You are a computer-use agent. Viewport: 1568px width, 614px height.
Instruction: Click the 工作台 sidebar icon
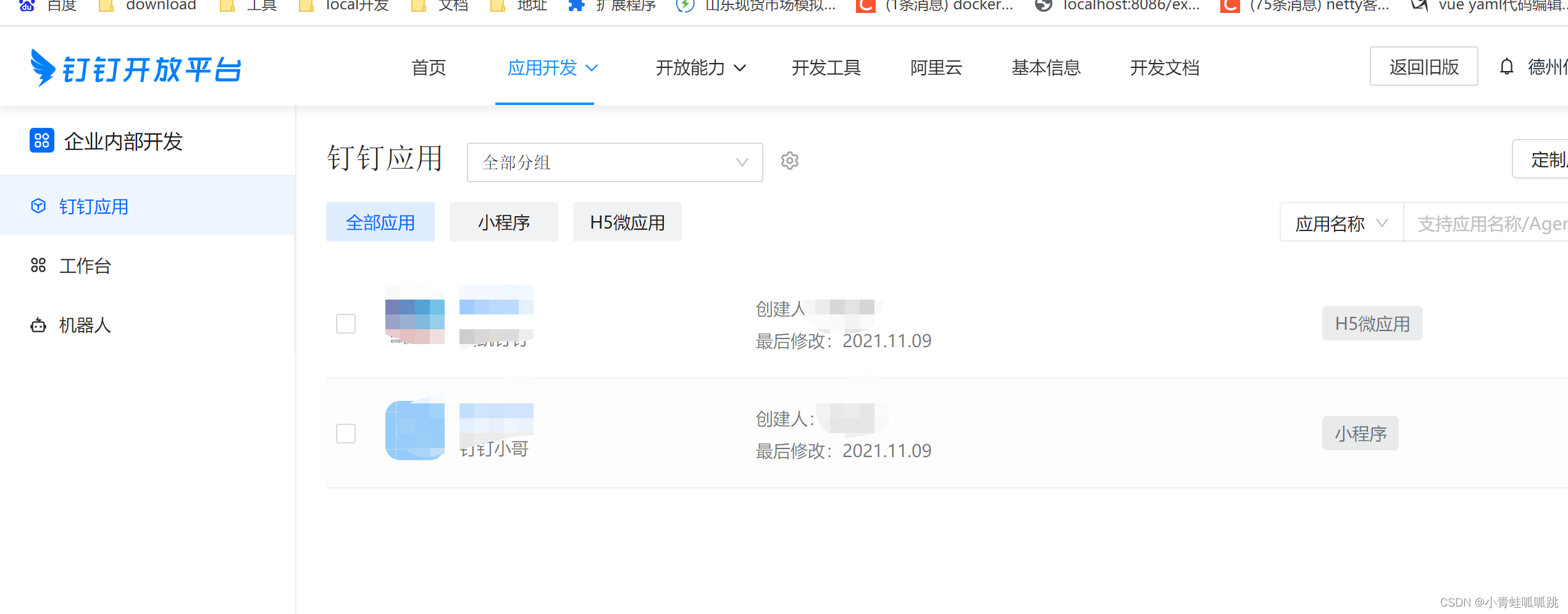click(x=38, y=265)
